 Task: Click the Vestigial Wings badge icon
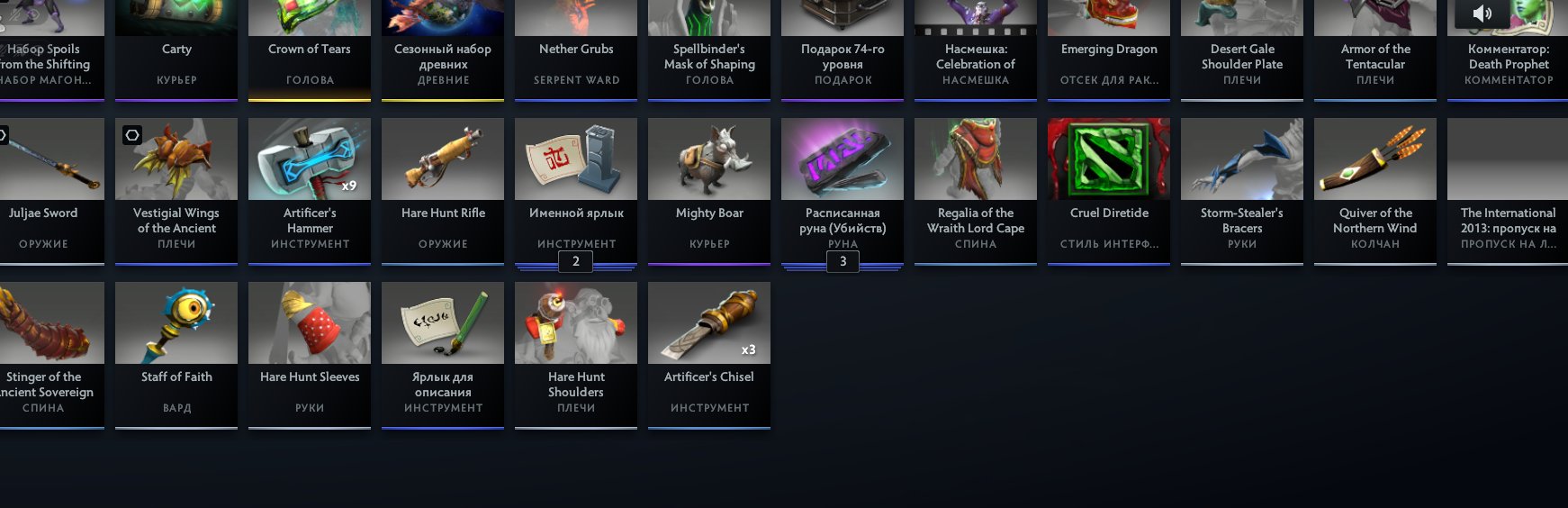[132, 135]
